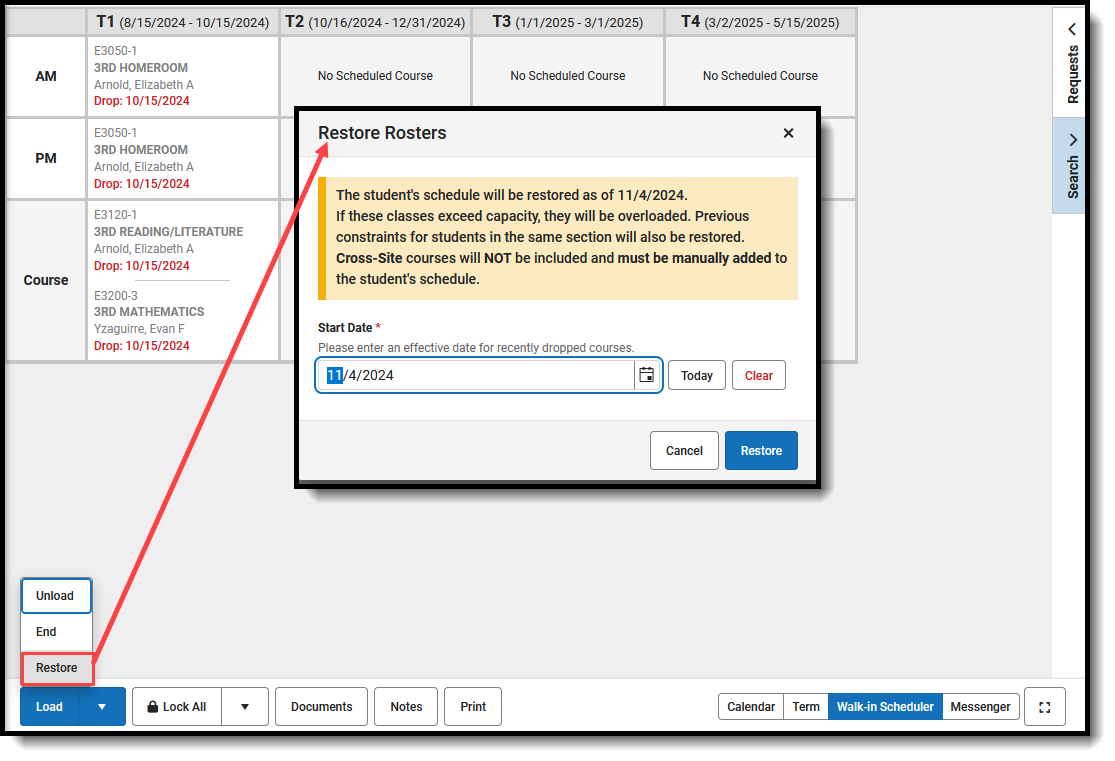The height and width of the screenshot is (761, 1115).
Task: Click the Course row header
Action: pyautogui.click(x=46, y=280)
